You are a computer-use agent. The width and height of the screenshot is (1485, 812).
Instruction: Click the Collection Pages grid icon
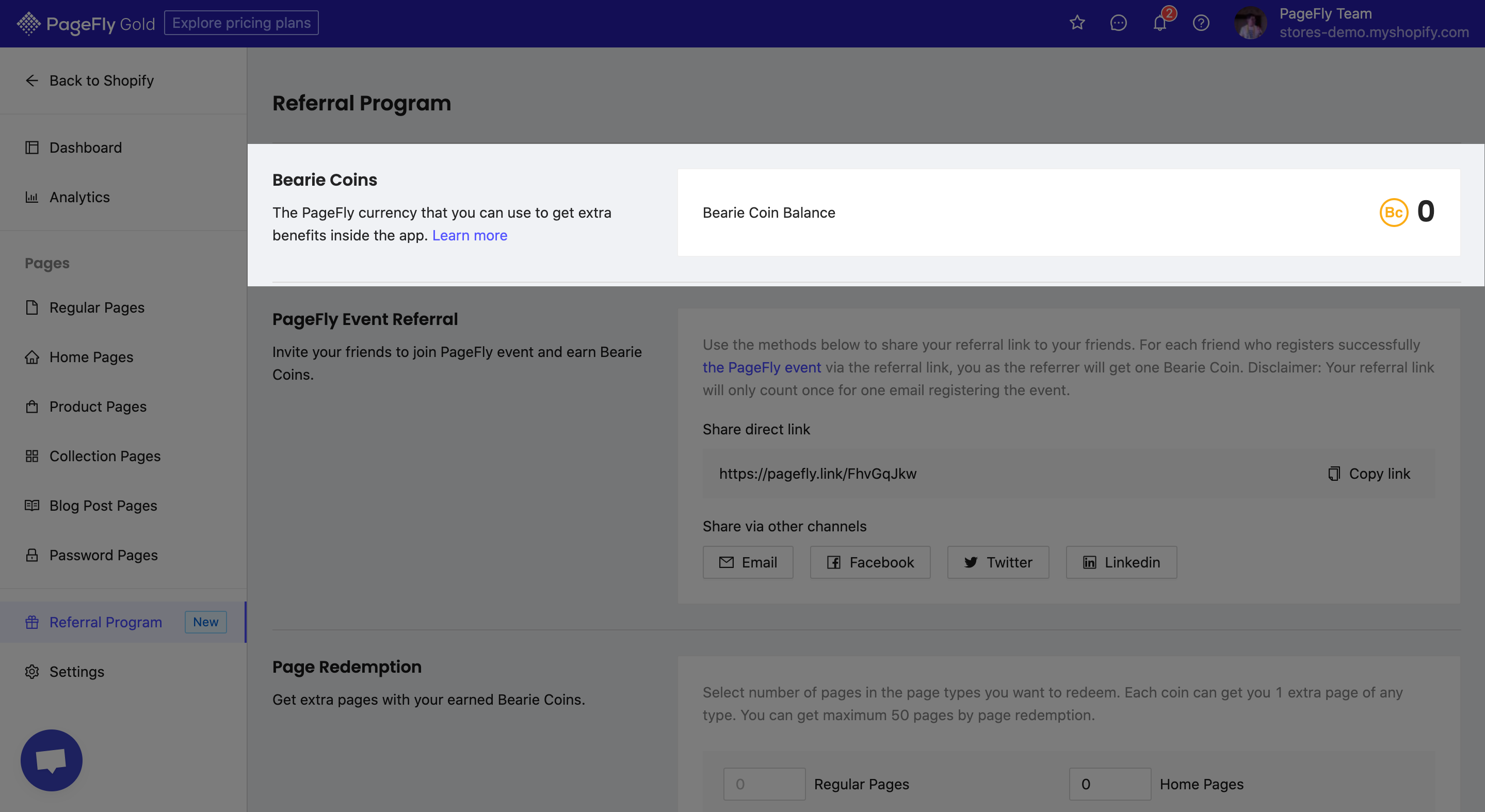[x=31, y=456]
